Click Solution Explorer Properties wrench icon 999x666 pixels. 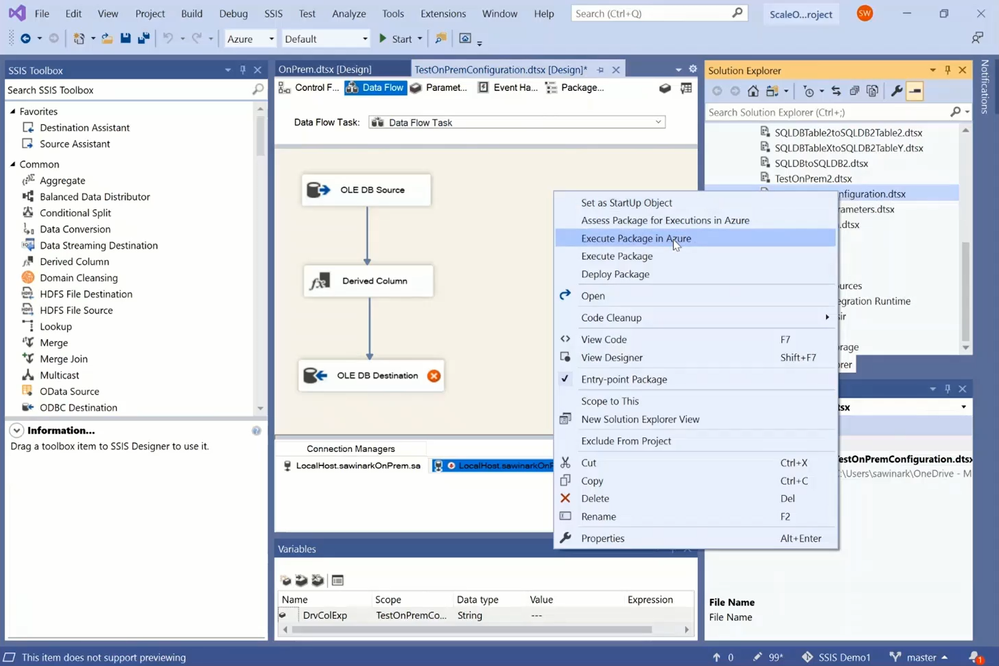pyautogui.click(x=896, y=91)
